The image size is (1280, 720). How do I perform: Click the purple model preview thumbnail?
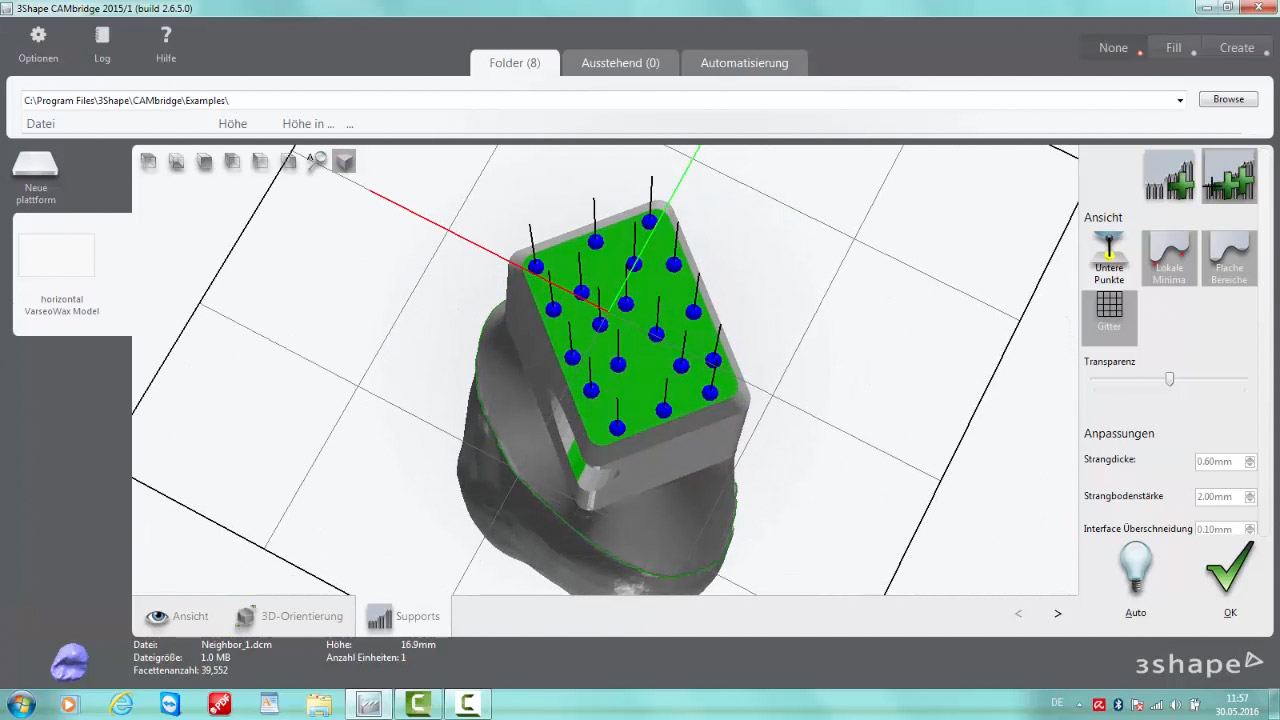[69, 661]
